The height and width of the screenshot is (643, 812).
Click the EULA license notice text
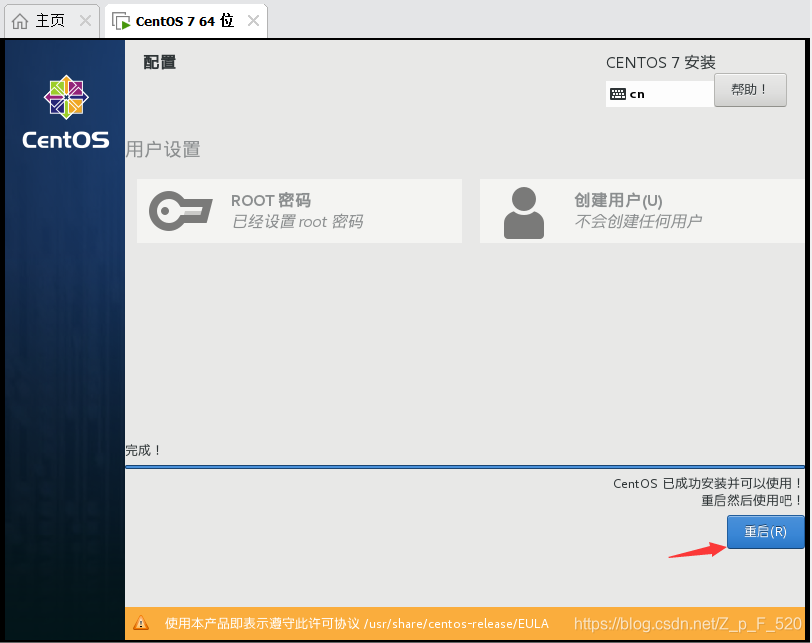356,623
